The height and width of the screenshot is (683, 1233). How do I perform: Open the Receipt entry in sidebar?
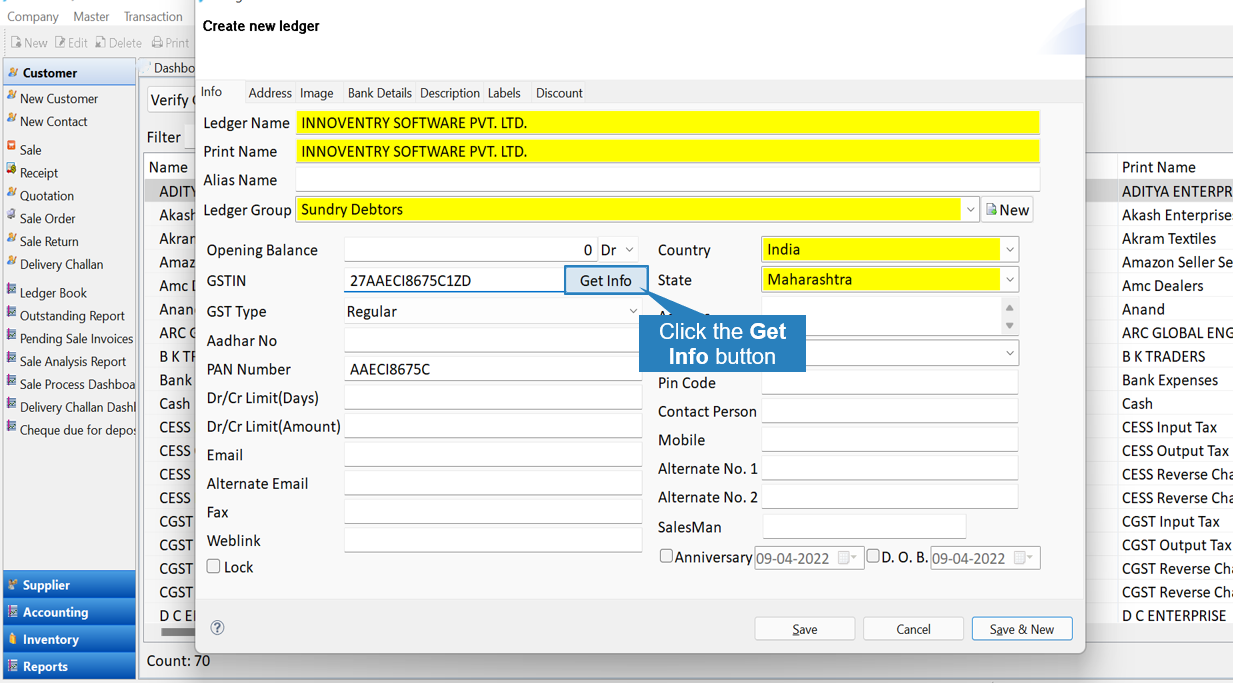pos(39,172)
